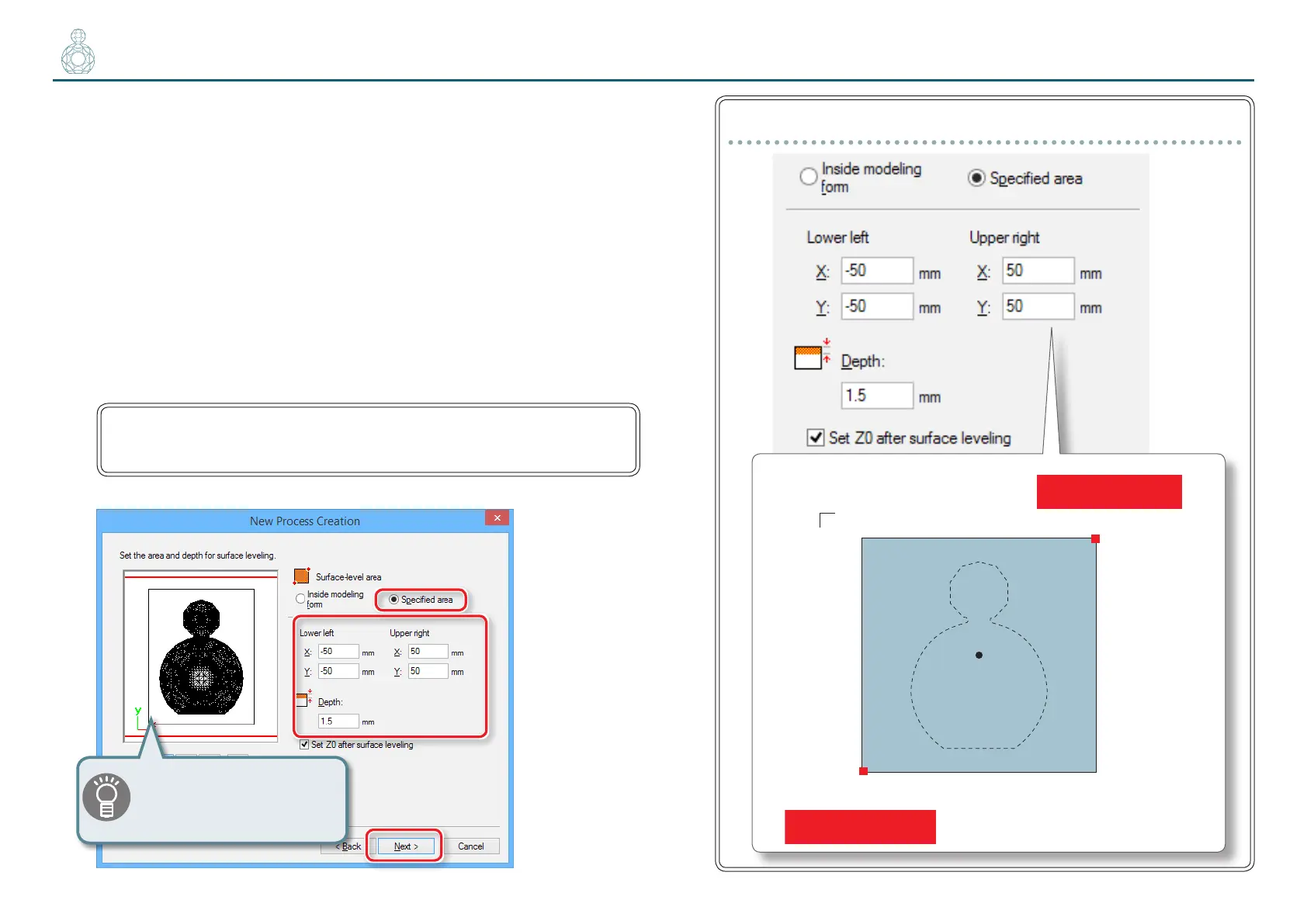
Task: Click the 'Depth:' label in the enlarged view
Action: point(863,362)
